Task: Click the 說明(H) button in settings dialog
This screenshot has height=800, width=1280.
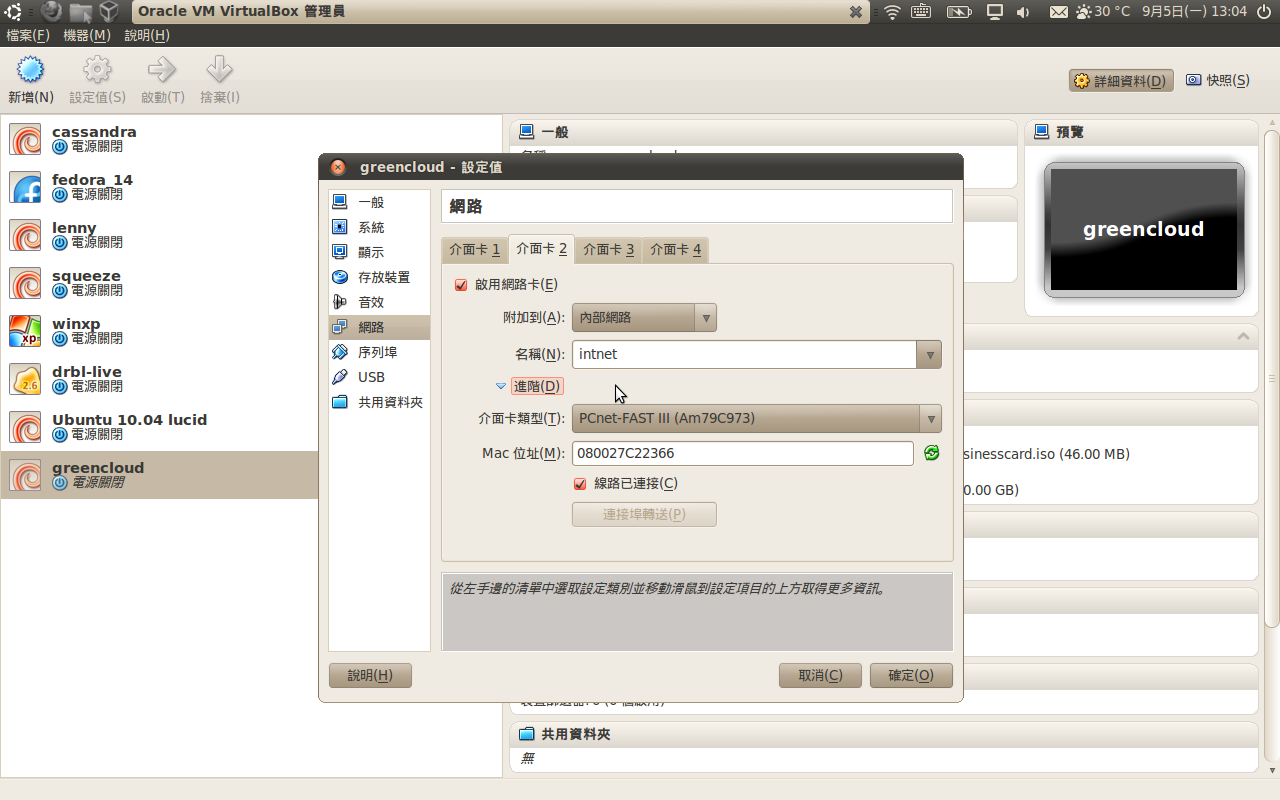Action: tap(370, 676)
